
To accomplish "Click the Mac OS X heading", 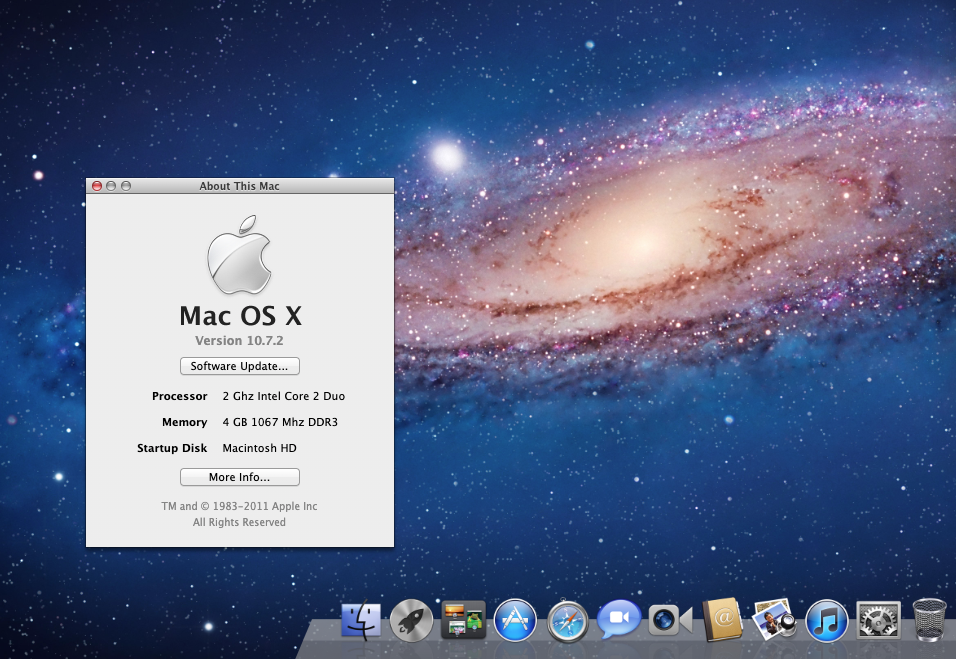I will [240, 316].
